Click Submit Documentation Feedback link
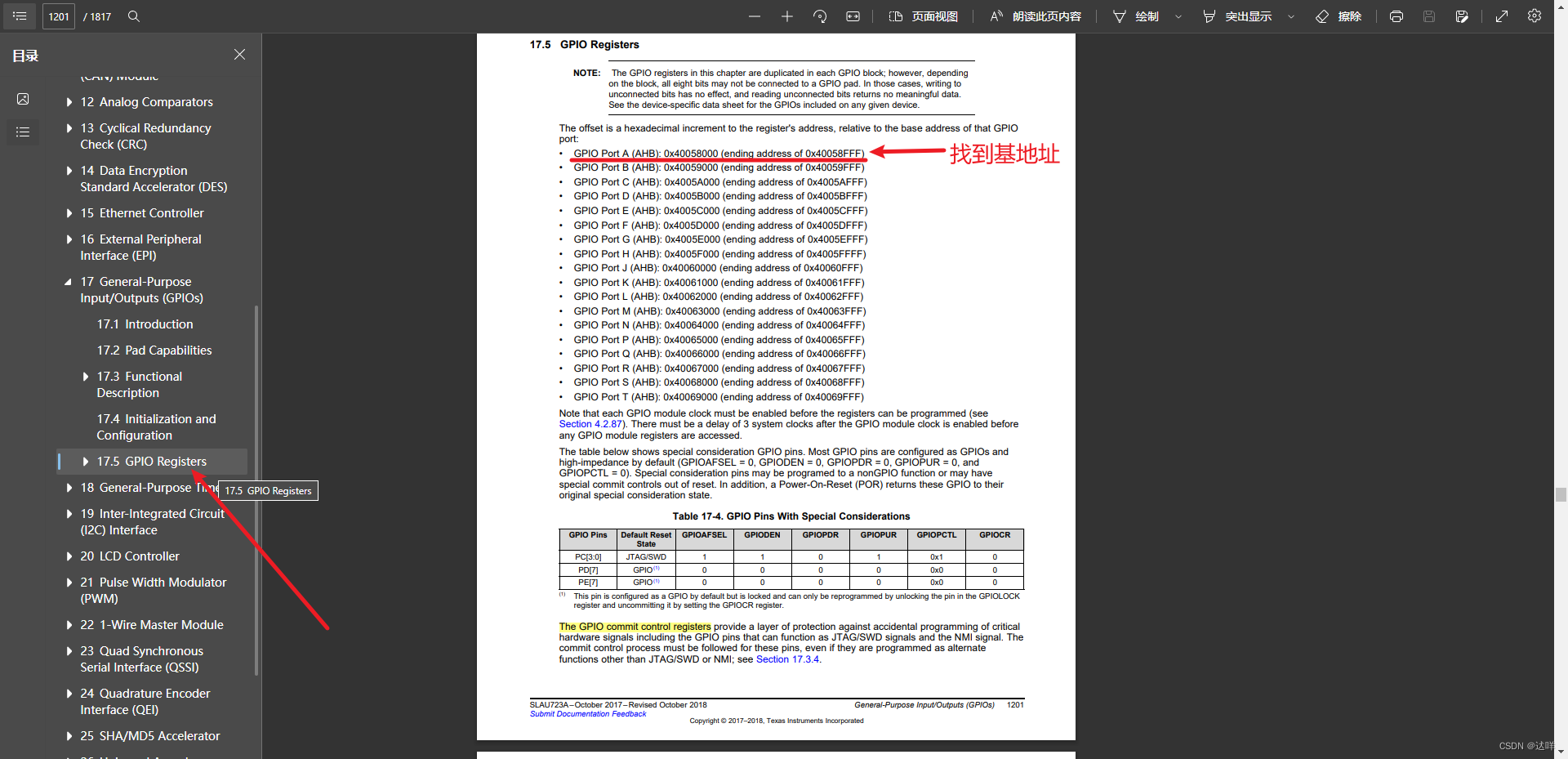The width and height of the screenshot is (1568, 759). [588, 714]
